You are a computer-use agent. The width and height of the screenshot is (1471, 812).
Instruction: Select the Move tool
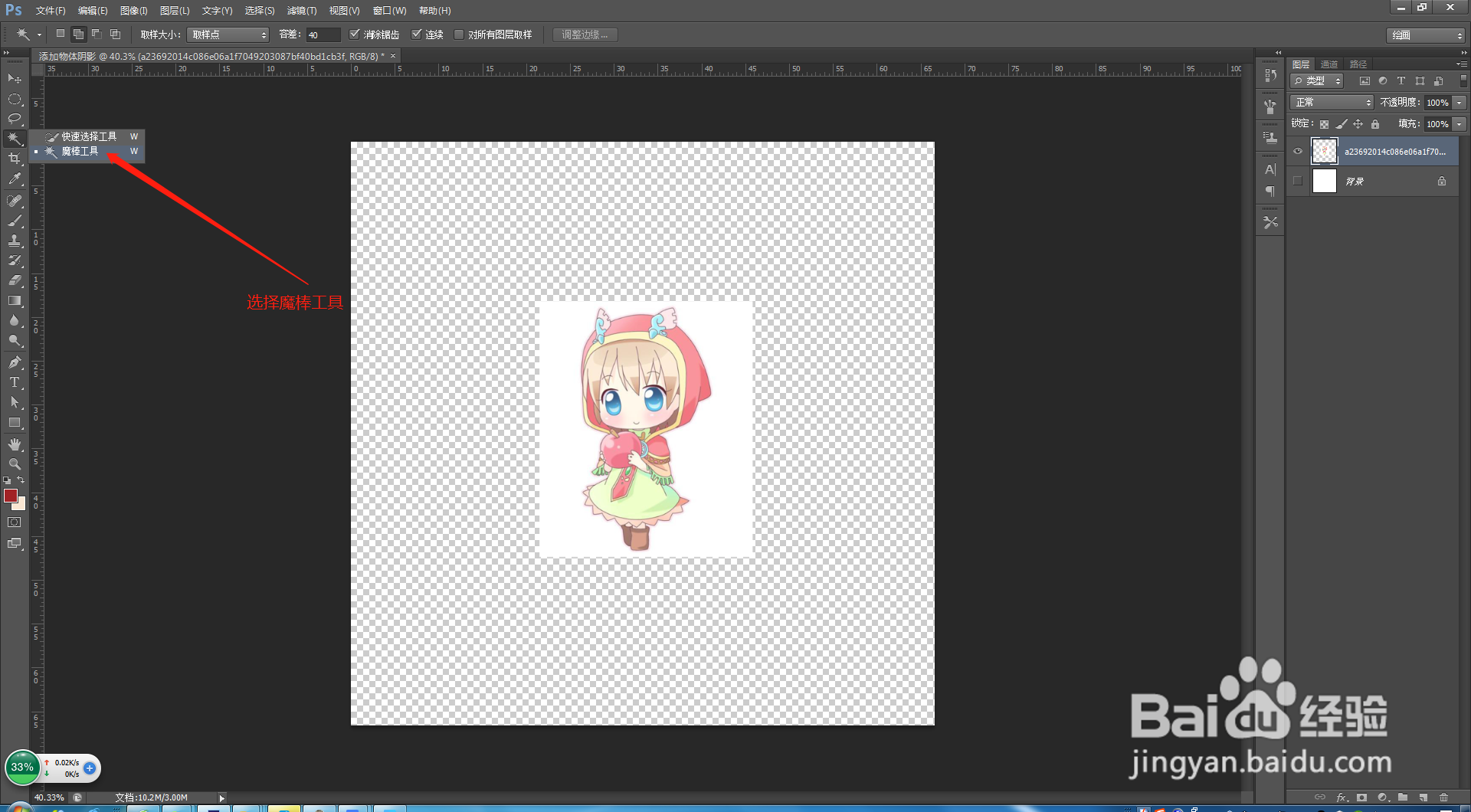pos(15,79)
